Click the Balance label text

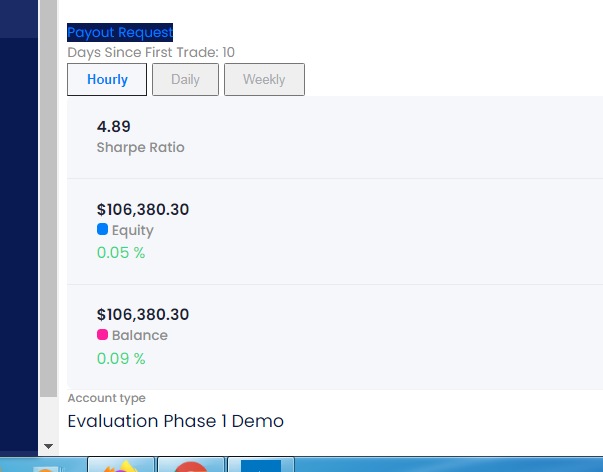tap(140, 335)
